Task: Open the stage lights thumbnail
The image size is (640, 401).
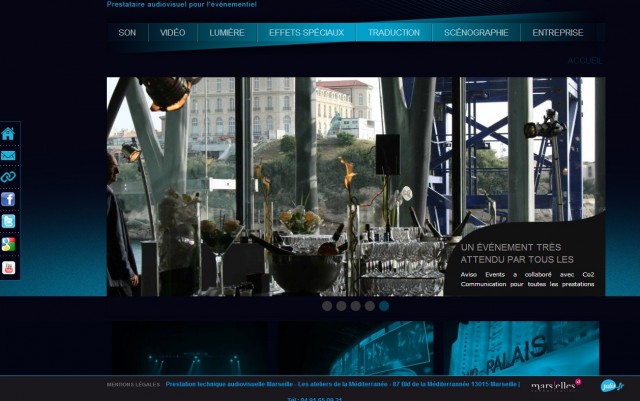Action: click(x=190, y=348)
